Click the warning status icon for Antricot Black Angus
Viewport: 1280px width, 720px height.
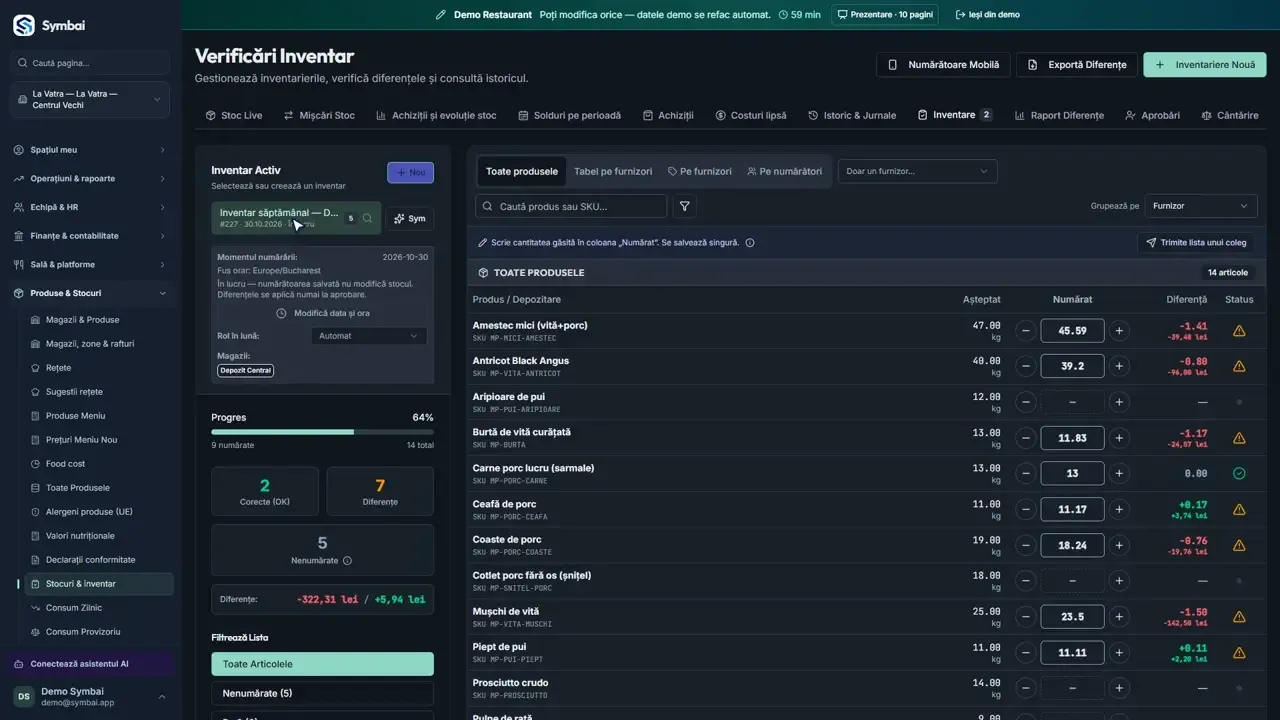click(1239, 366)
